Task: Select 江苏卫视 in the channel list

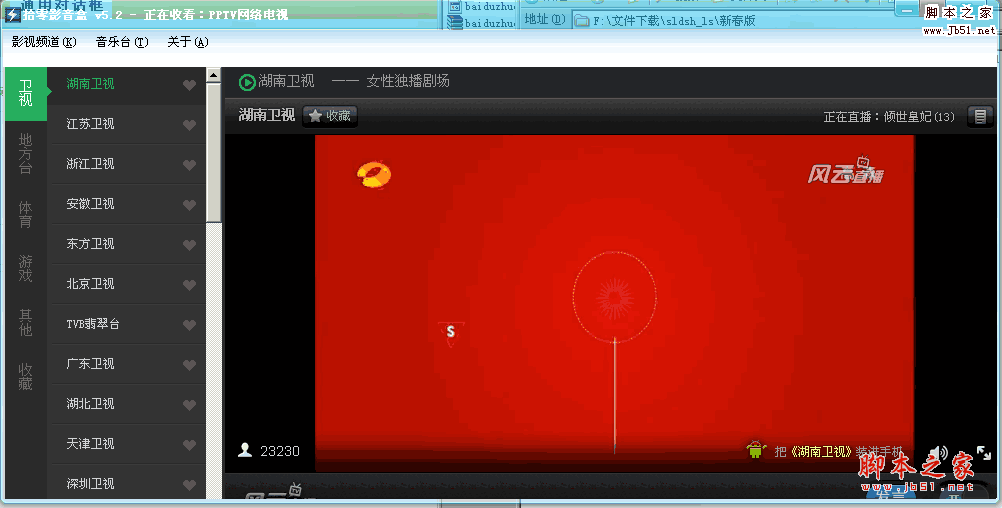Action: [x=127, y=124]
